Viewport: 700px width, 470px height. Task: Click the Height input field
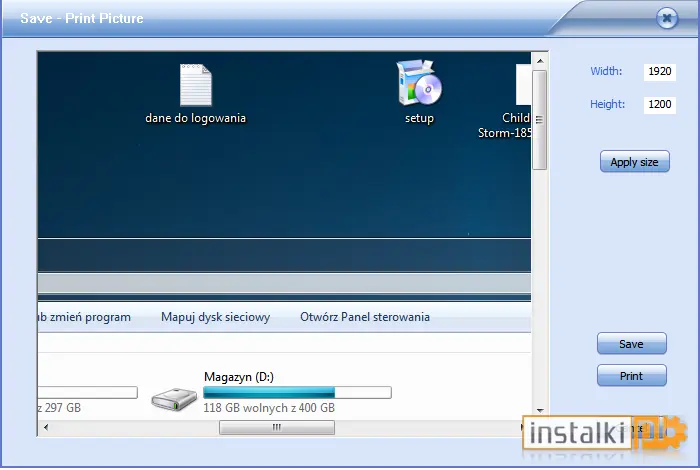(659, 104)
